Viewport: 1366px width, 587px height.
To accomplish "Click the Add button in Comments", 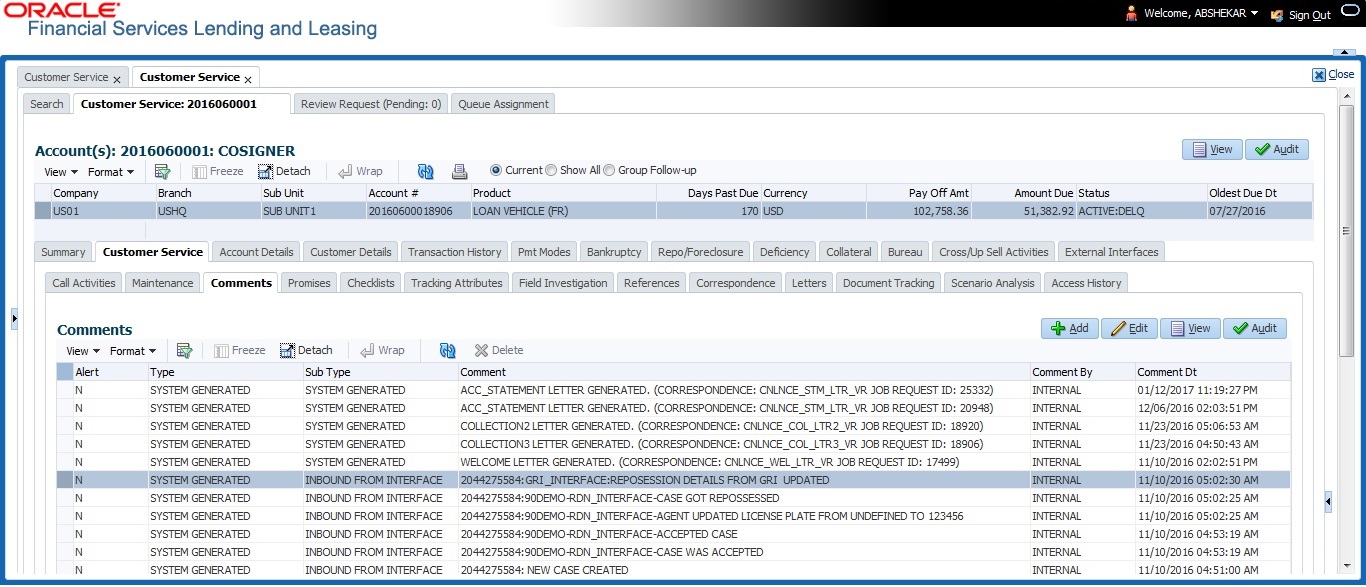I will tap(1070, 328).
